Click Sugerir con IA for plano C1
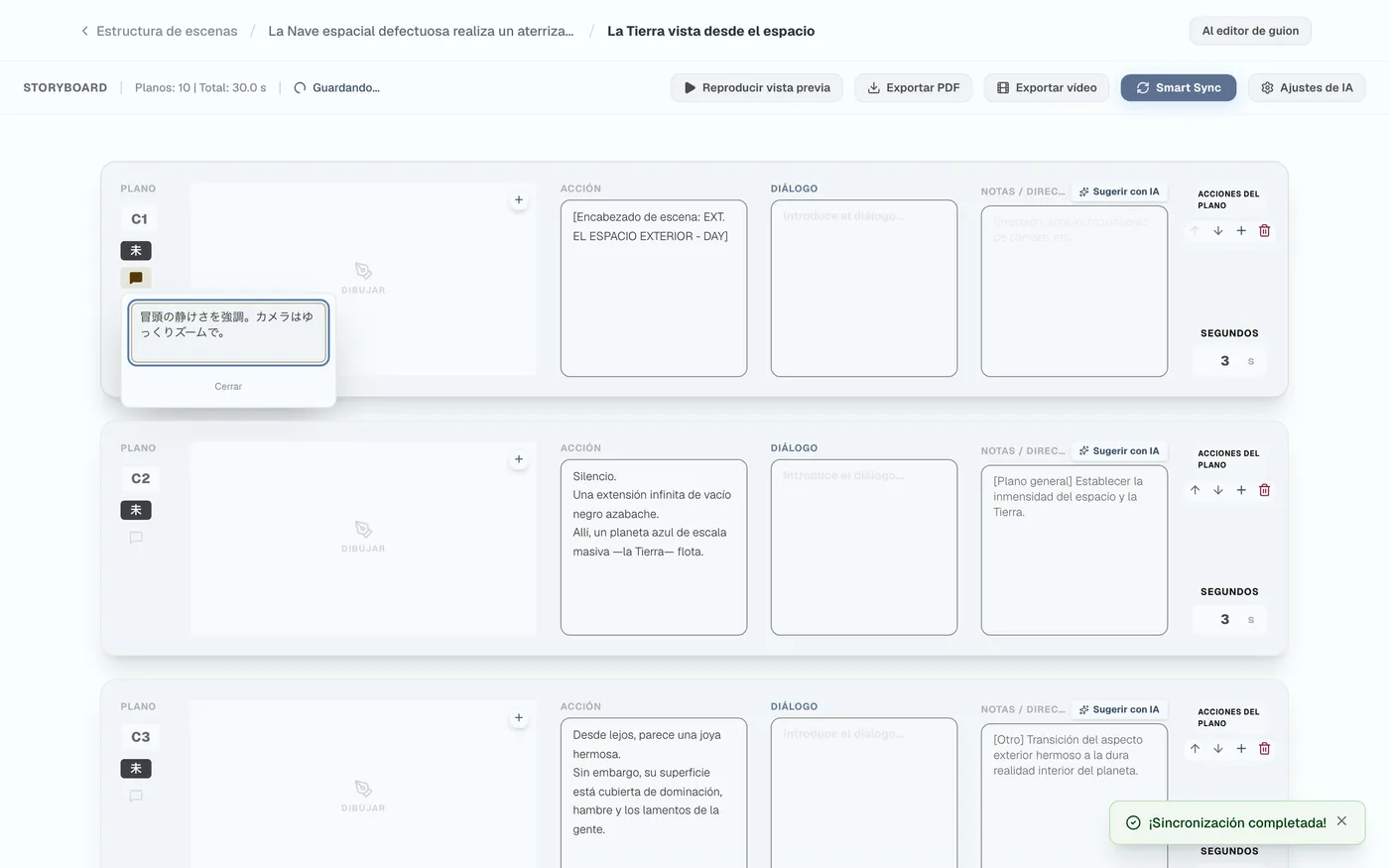 [1119, 191]
